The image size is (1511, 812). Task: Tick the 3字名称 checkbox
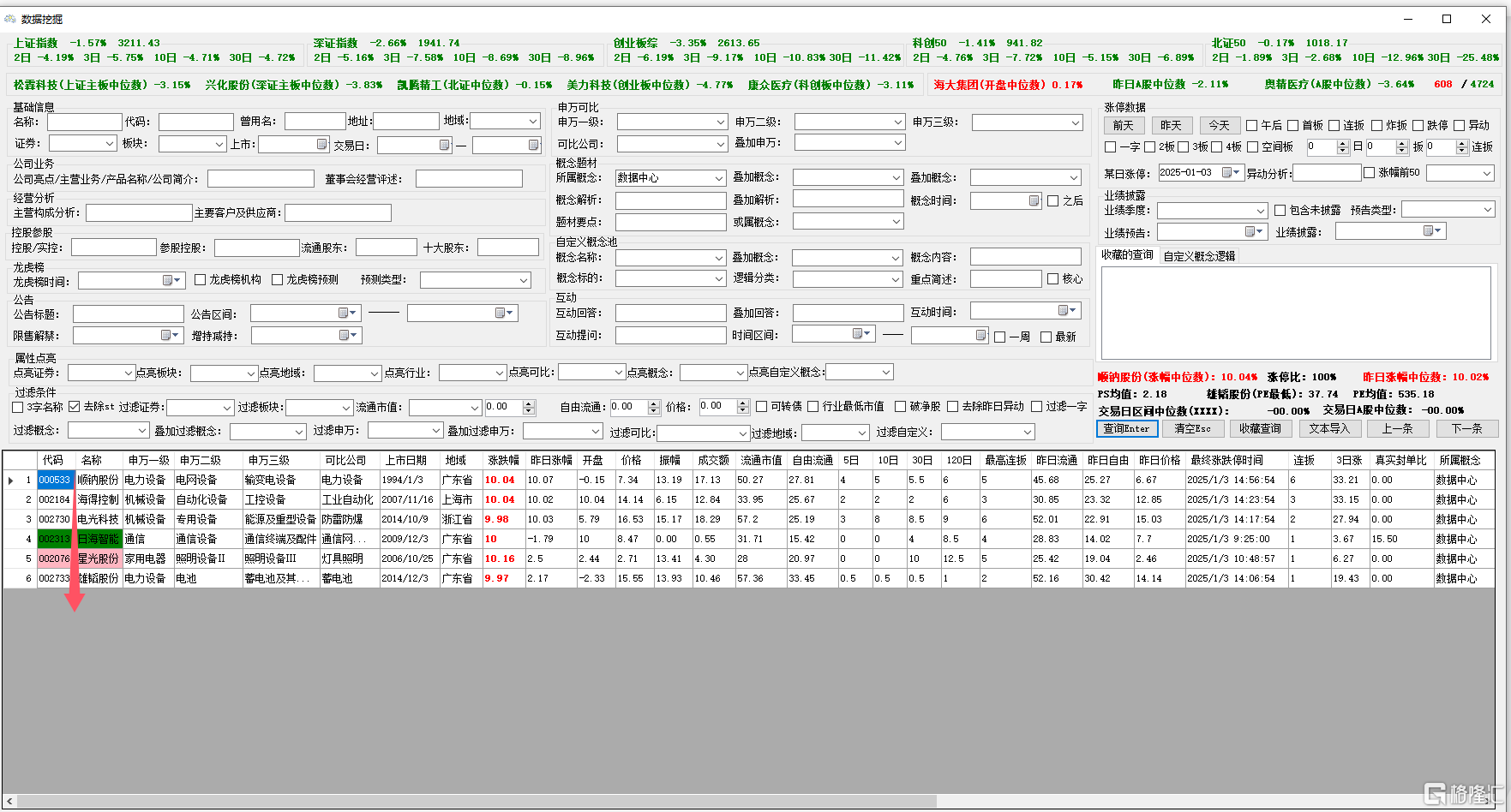(18, 407)
